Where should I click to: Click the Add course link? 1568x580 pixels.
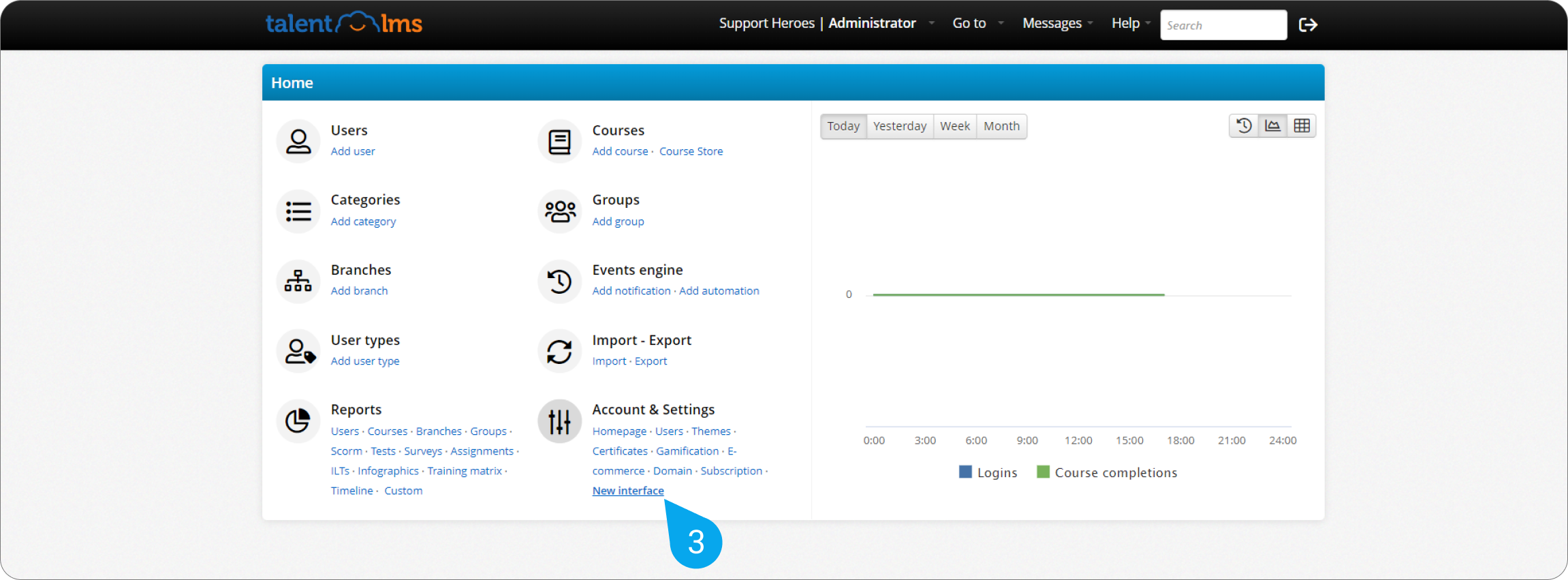coord(620,151)
